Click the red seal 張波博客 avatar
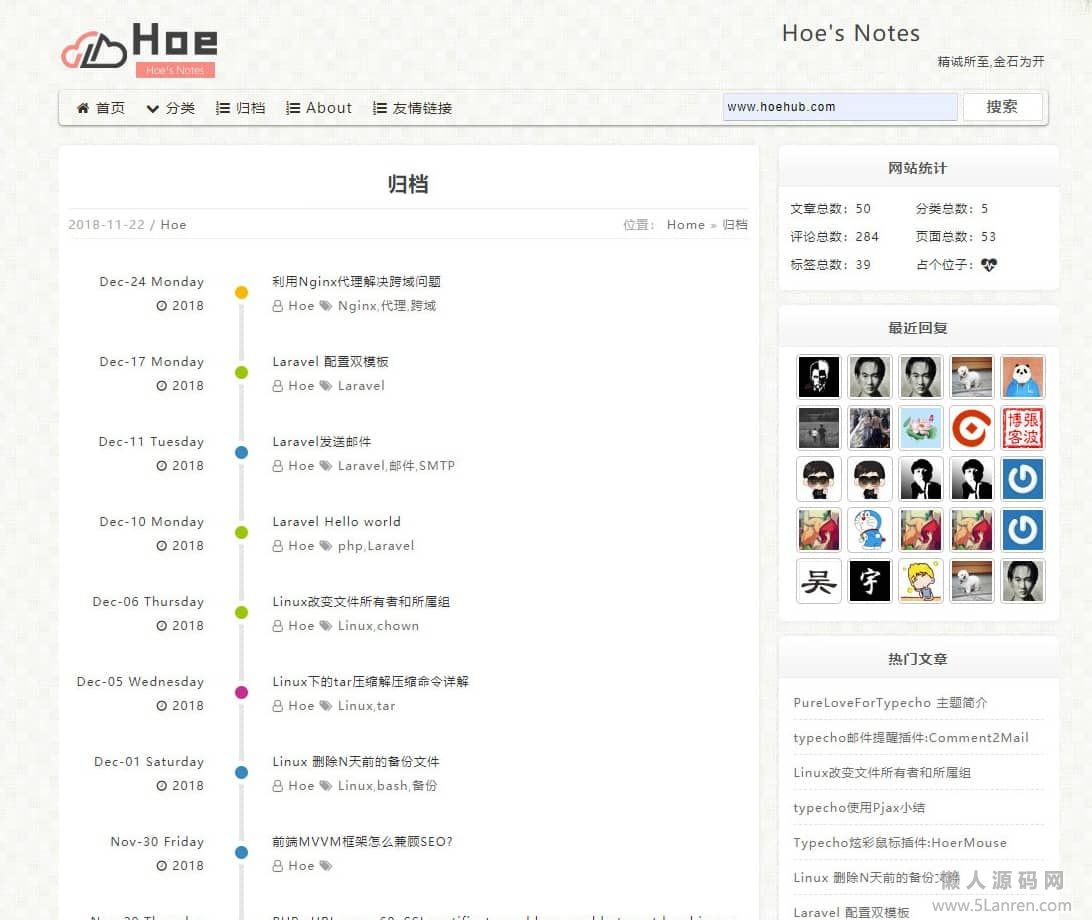The image size is (1092, 920). point(1022,428)
